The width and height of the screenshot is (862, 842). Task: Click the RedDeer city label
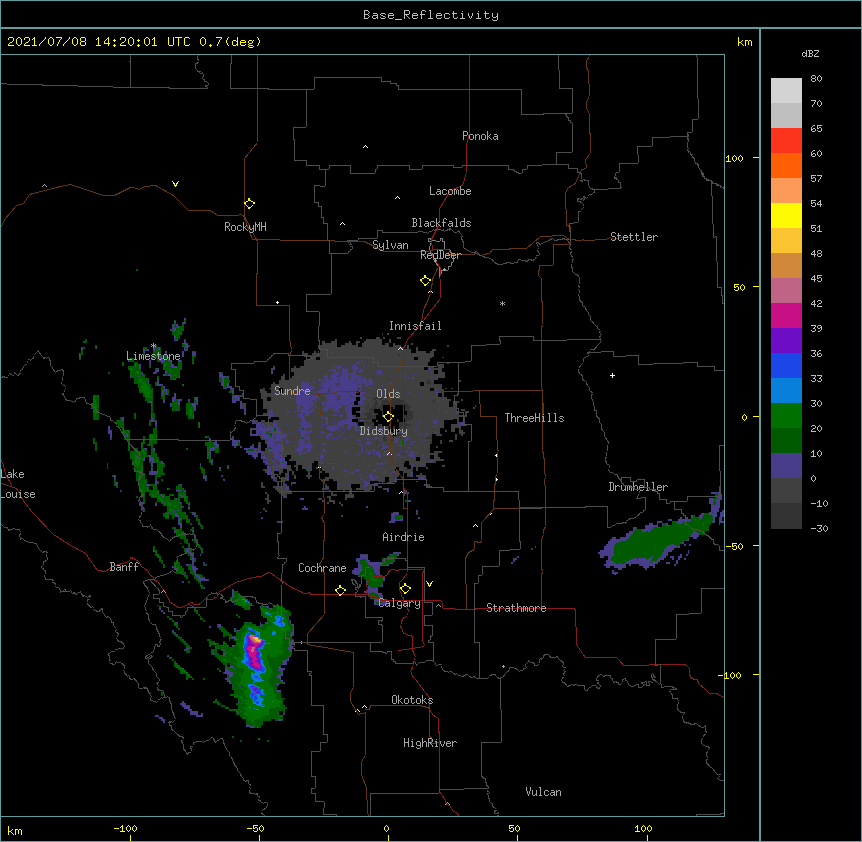pyautogui.click(x=440, y=255)
